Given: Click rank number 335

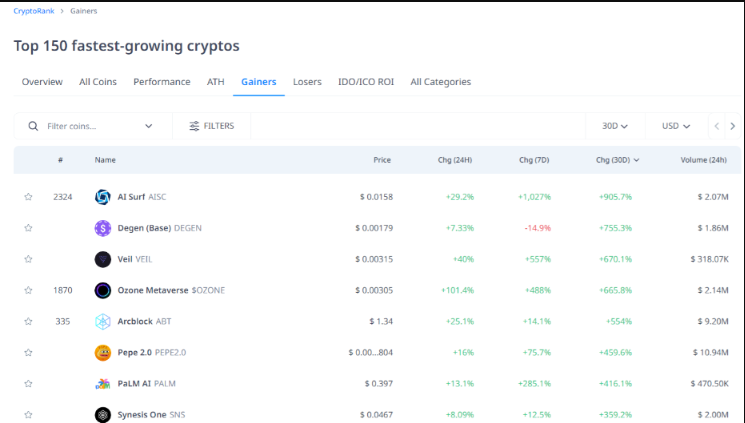Looking at the screenshot, I should coord(63,321).
